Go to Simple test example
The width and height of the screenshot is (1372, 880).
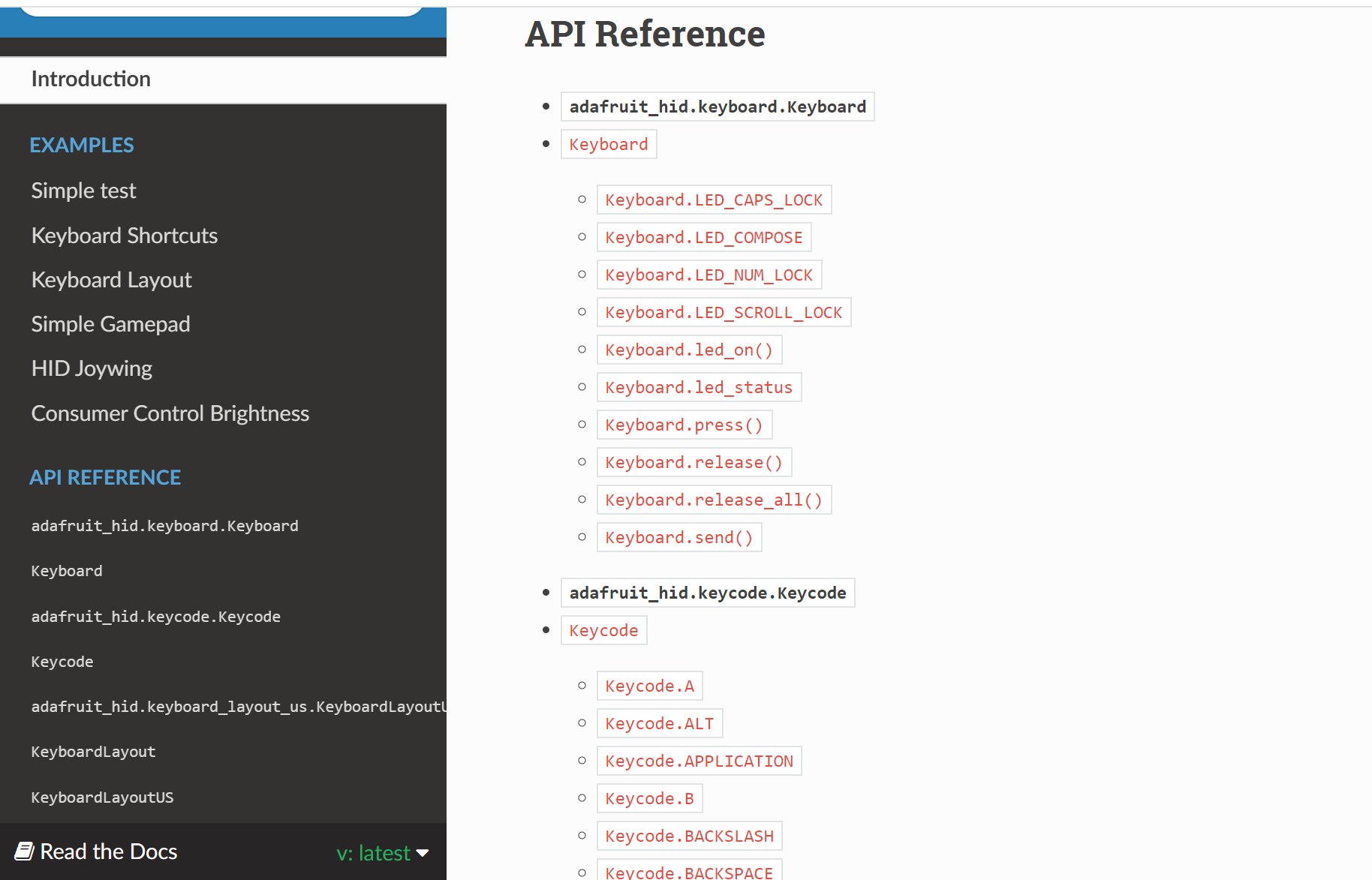pos(83,191)
